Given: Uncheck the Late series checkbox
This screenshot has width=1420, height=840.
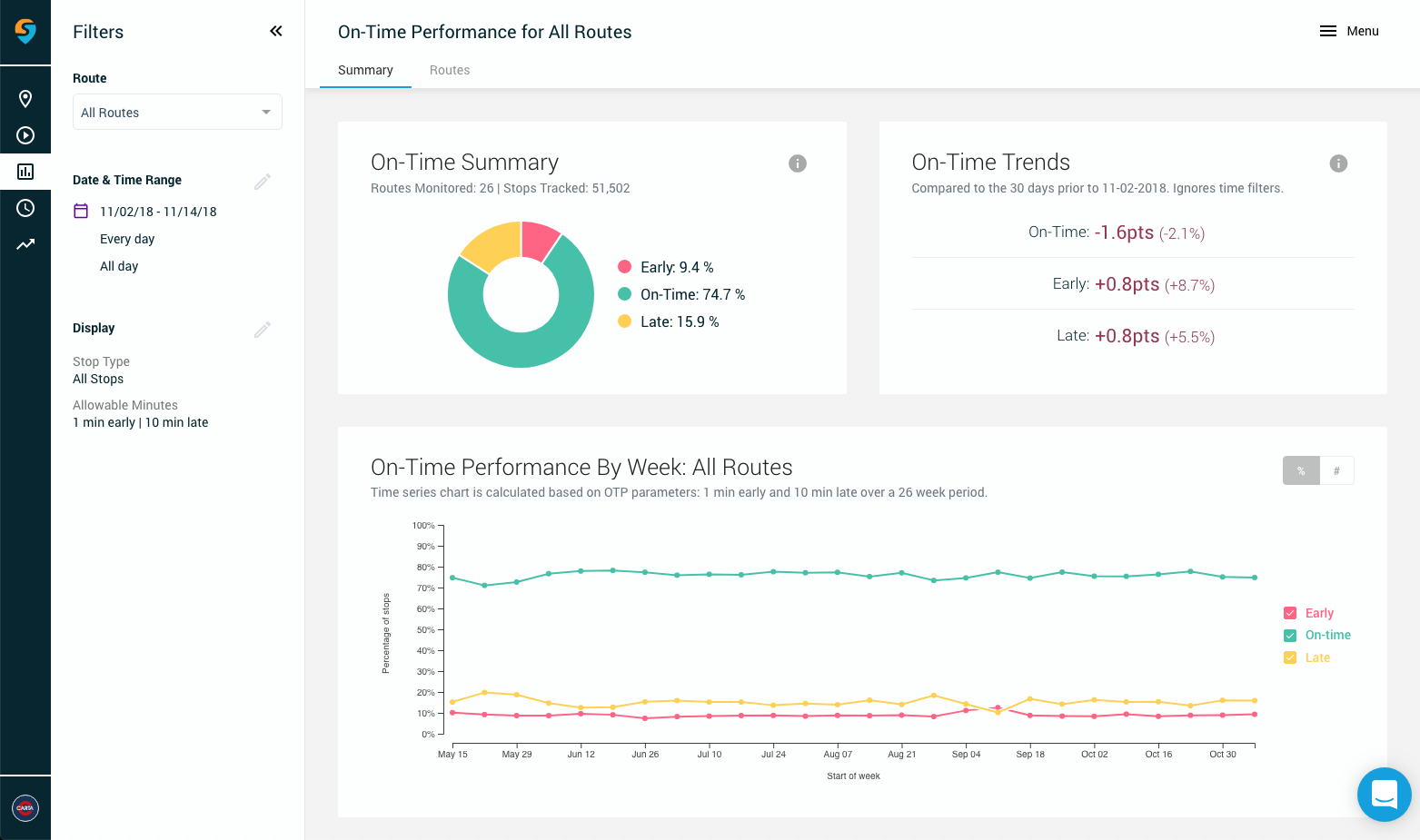Looking at the screenshot, I should click(1290, 657).
